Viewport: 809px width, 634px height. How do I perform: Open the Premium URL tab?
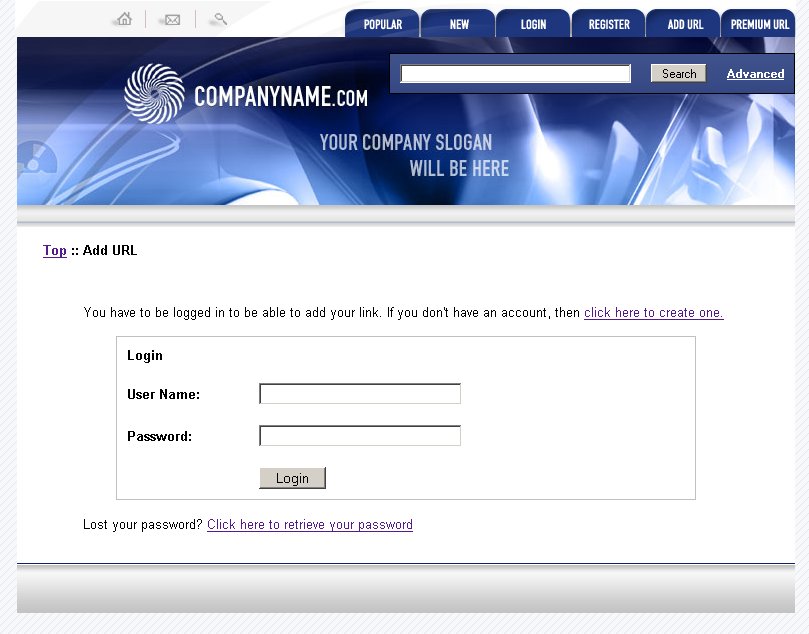tap(759, 24)
